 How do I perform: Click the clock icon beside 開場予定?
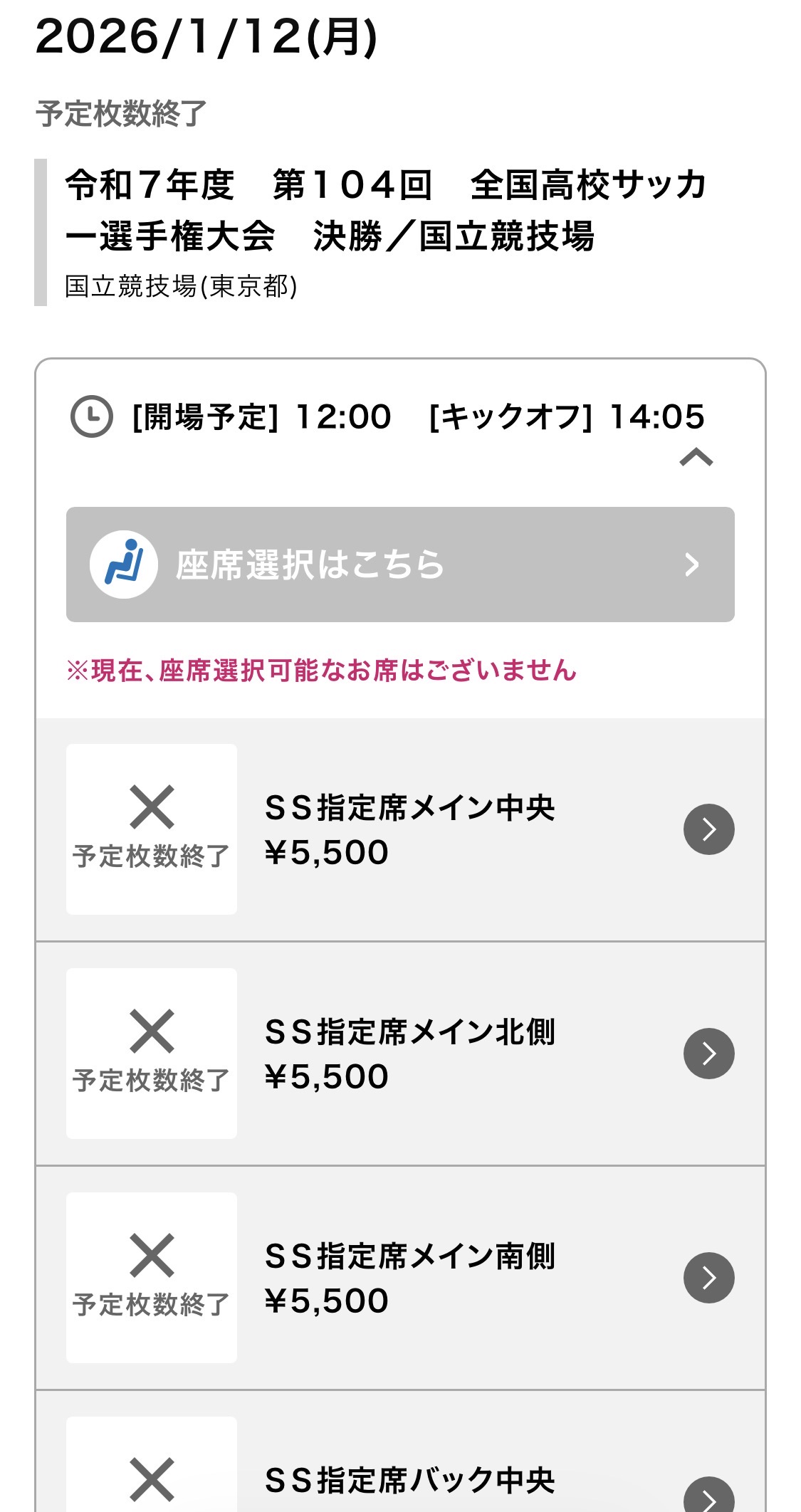[x=92, y=416]
